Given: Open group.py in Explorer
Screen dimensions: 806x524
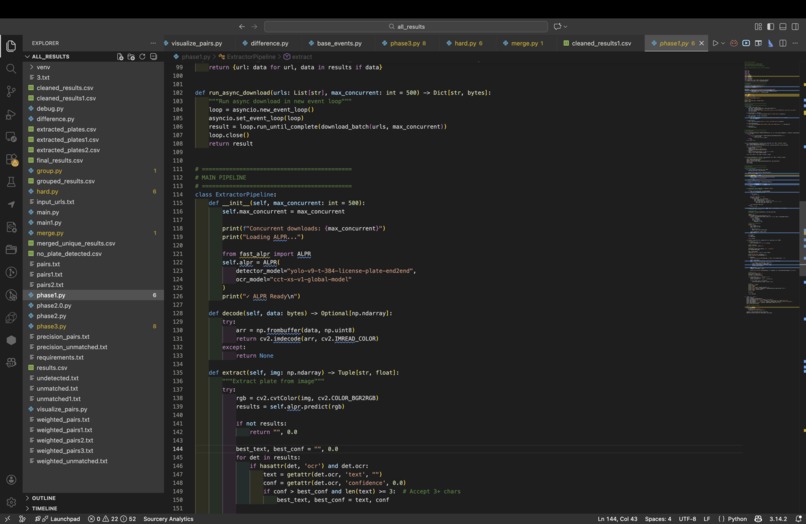Looking at the screenshot, I should point(49,171).
